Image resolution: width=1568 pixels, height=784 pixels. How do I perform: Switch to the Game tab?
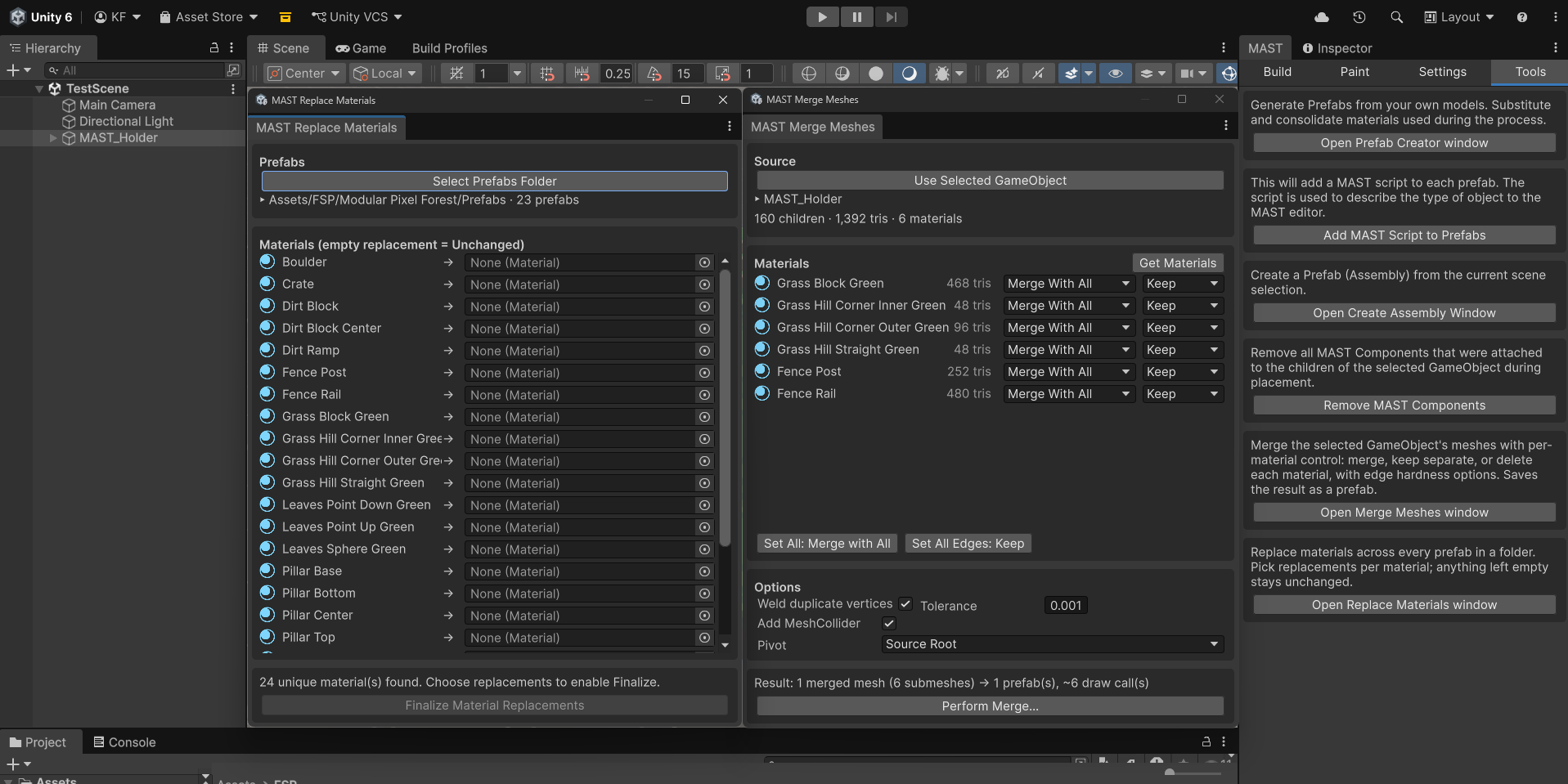click(x=361, y=48)
